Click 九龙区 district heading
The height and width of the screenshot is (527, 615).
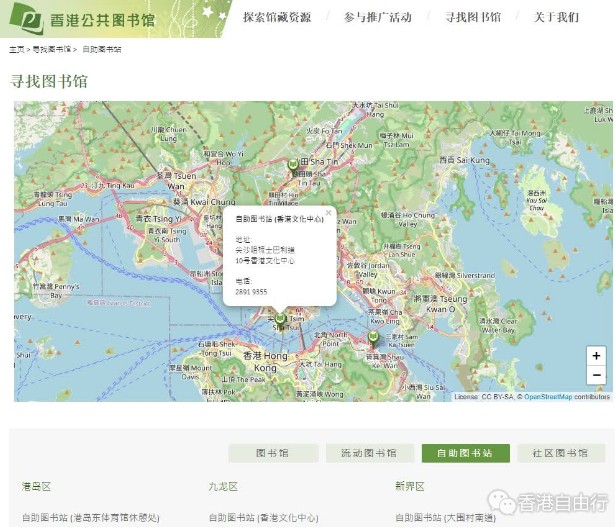223,487
